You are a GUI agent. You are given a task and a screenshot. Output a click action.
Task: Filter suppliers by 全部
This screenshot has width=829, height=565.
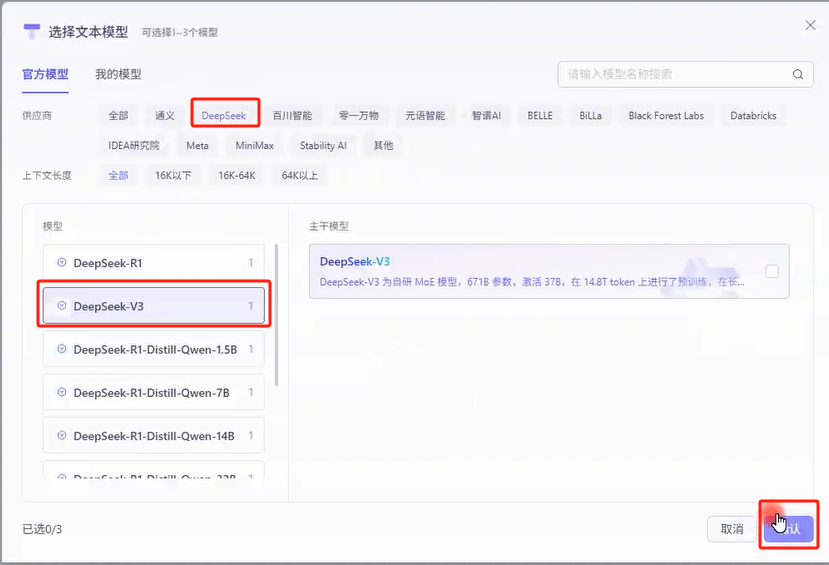118,116
